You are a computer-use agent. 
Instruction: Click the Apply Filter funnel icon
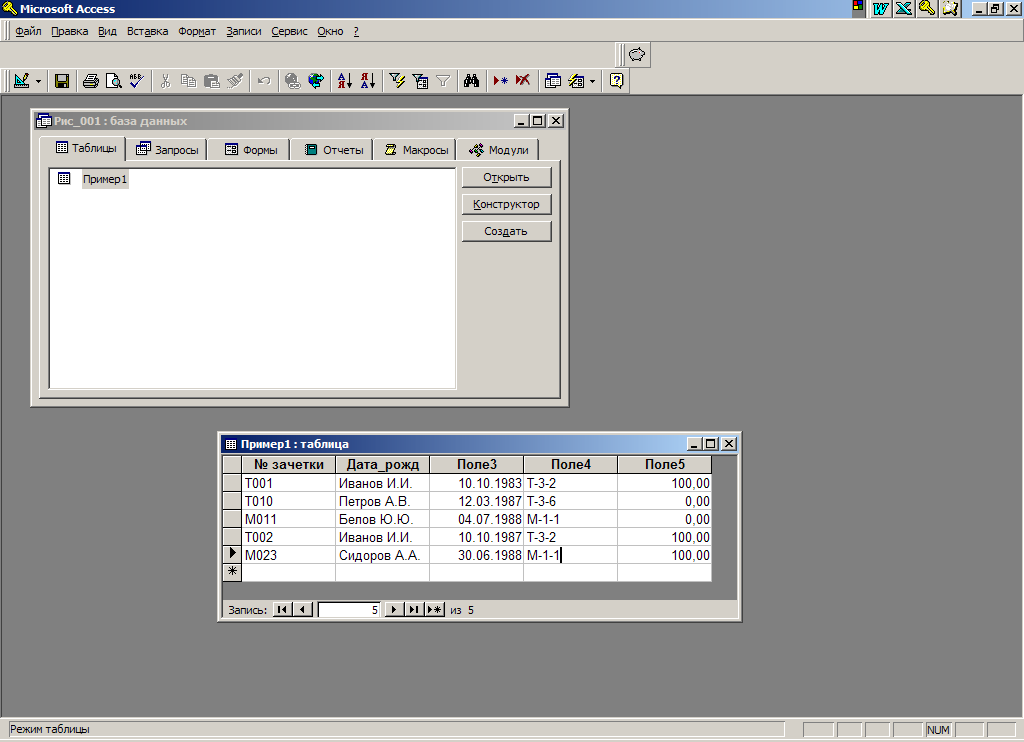(443, 81)
